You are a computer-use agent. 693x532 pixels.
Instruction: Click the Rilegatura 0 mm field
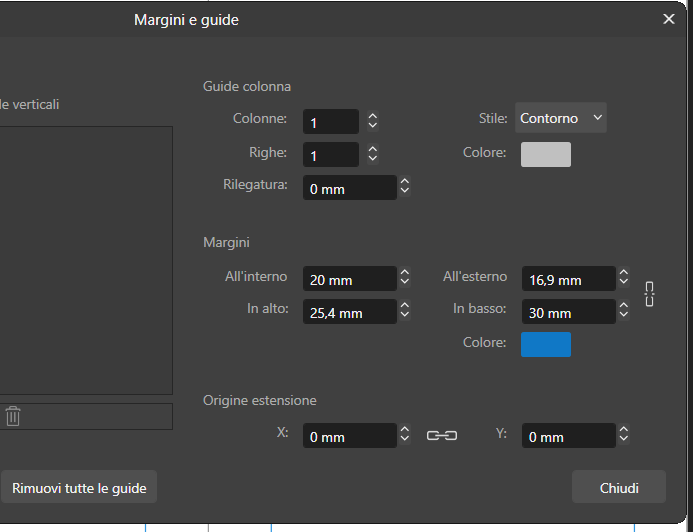[350, 188]
